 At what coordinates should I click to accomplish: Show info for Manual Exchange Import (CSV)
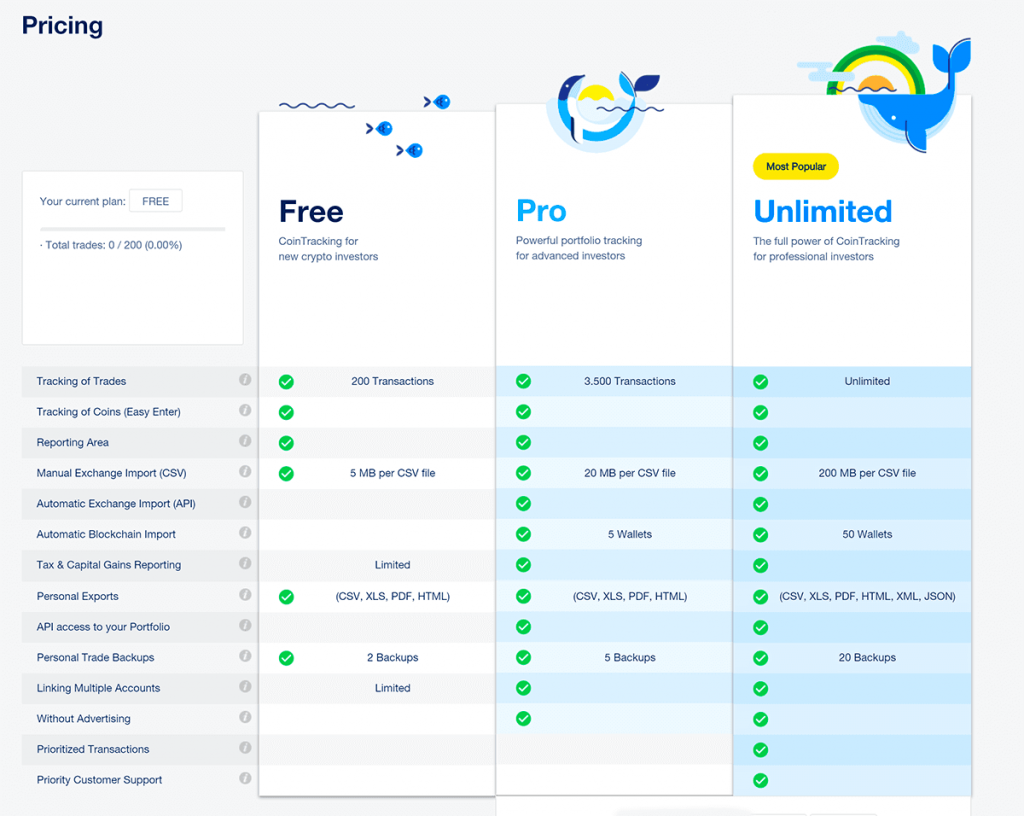(x=245, y=472)
